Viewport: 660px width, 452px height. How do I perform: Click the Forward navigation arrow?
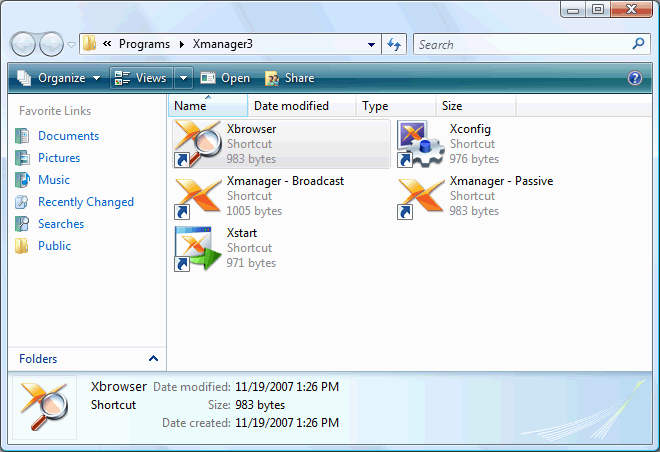point(51,44)
